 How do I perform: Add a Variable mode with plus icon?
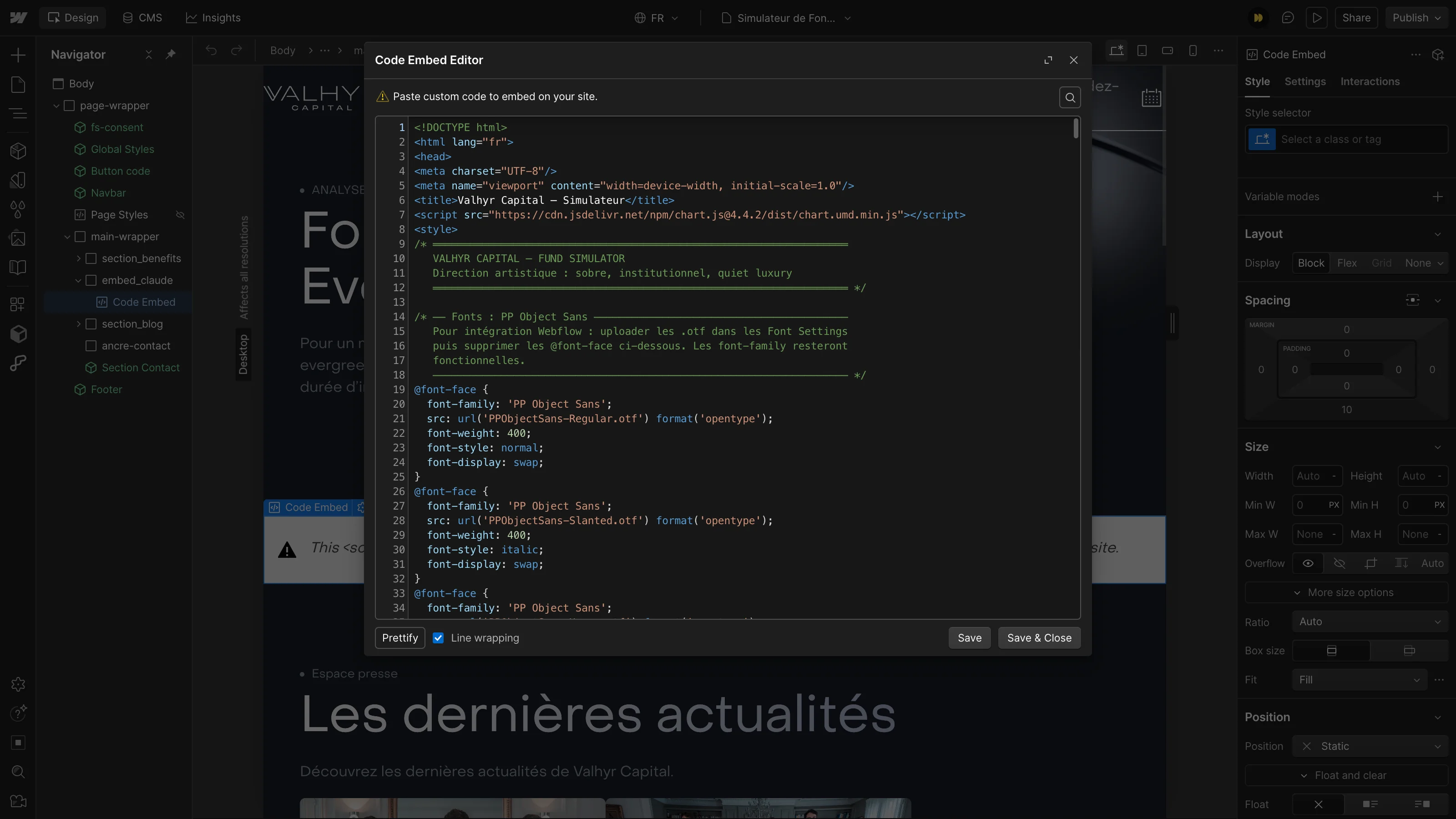click(1437, 197)
